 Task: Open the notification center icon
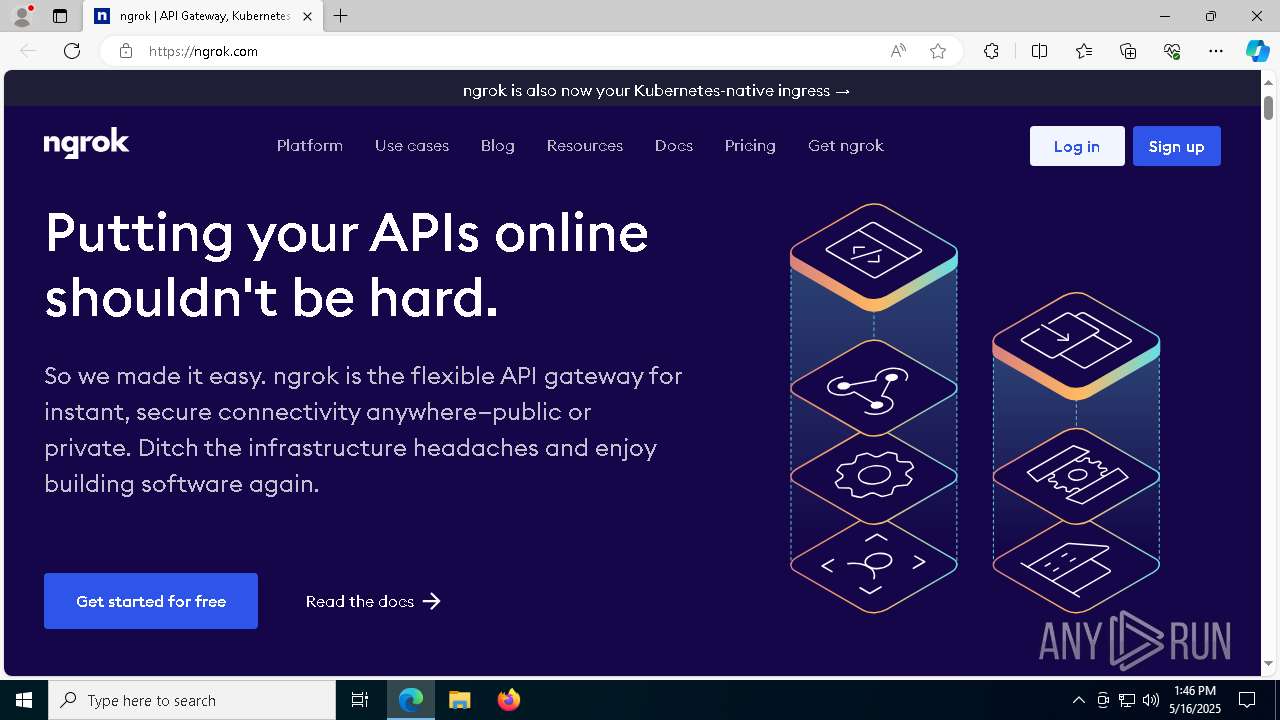tap(1247, 700)
